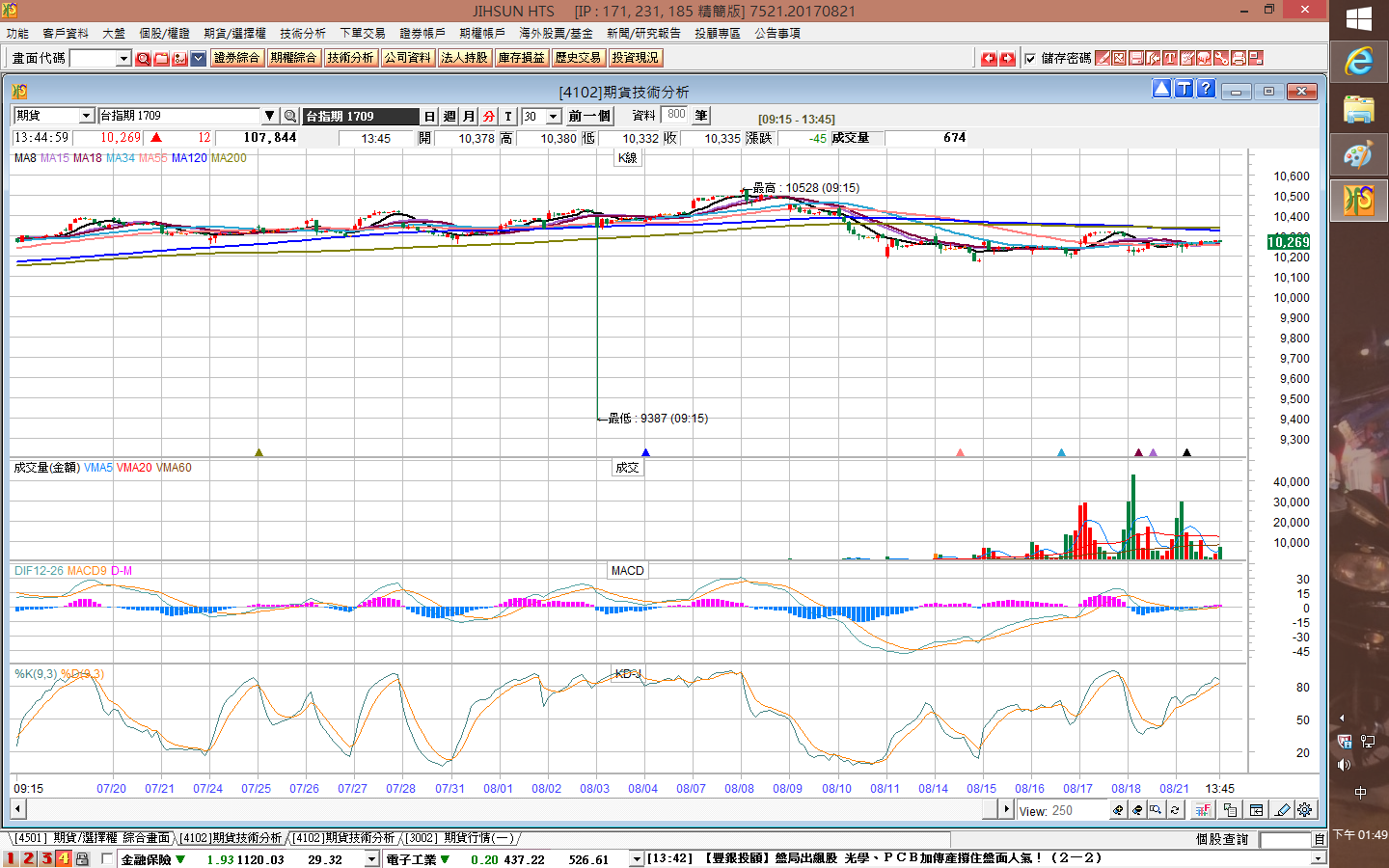Viewport: 1389px width, 868px height.
Task: Click the volume speaker icon in system tray
Action: tap(1344, 765)
